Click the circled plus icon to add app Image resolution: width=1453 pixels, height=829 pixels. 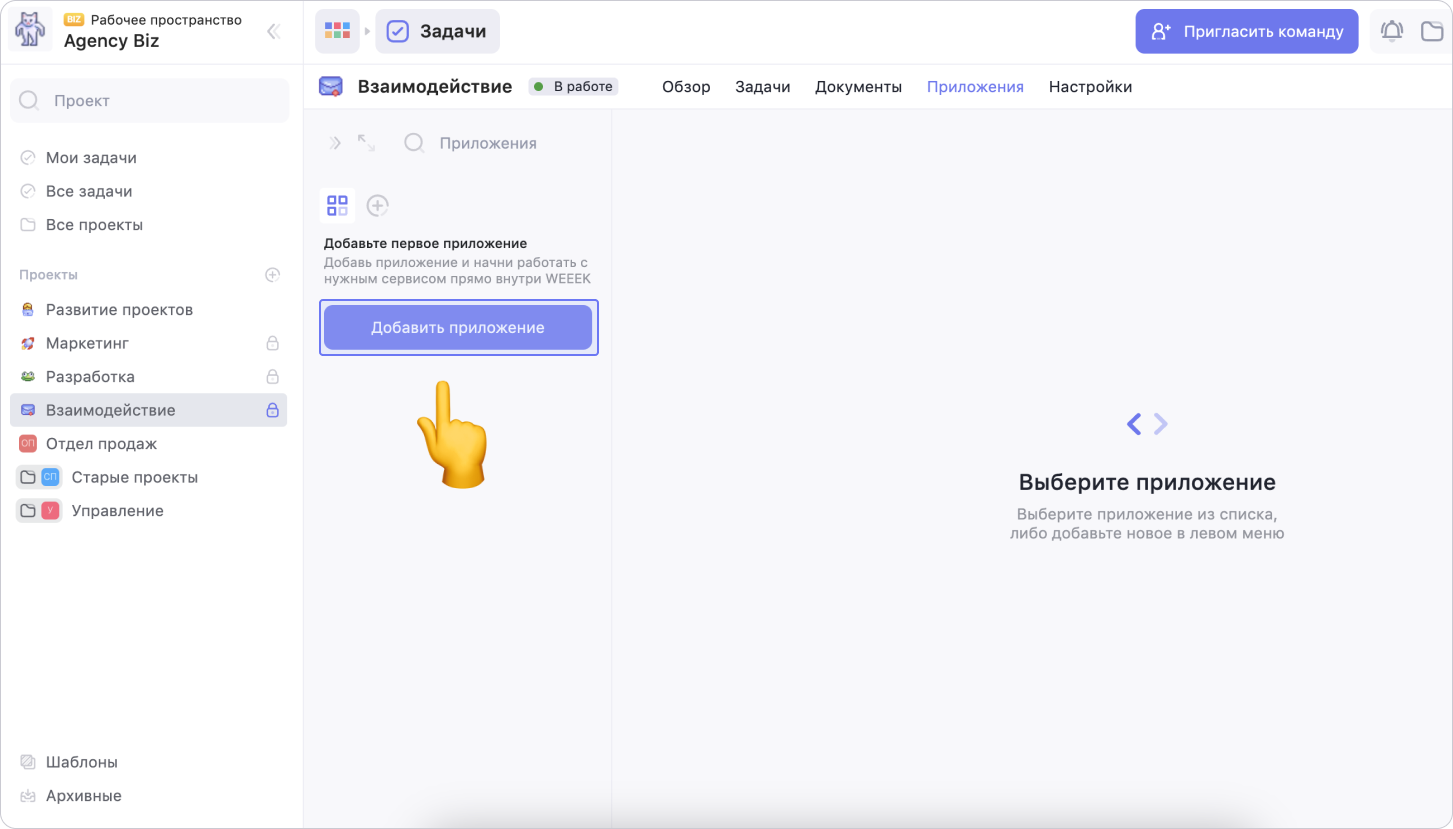pyautogui.click(x=377, y=206)
